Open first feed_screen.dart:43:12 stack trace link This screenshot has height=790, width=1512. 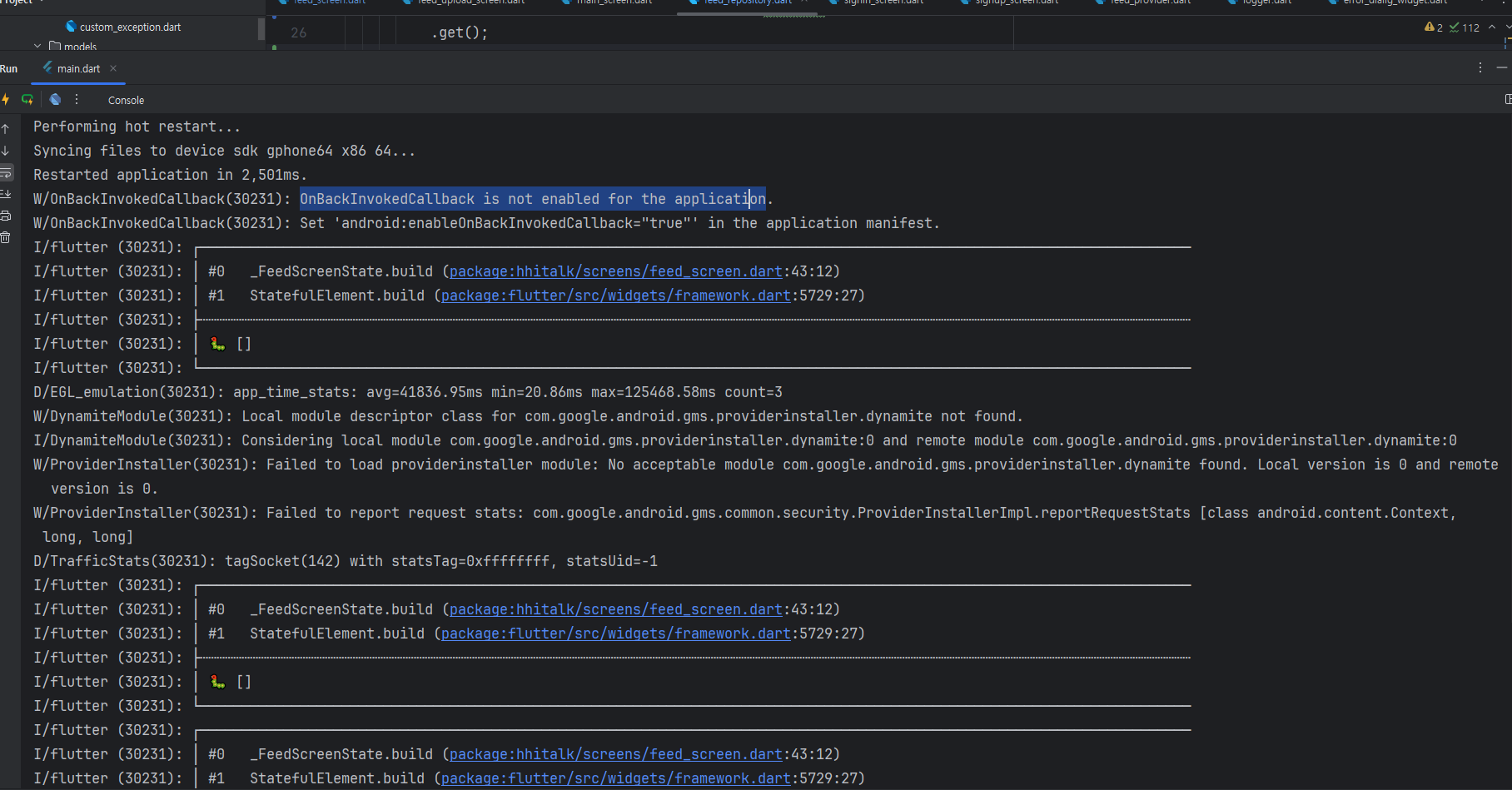pos(616,271)
